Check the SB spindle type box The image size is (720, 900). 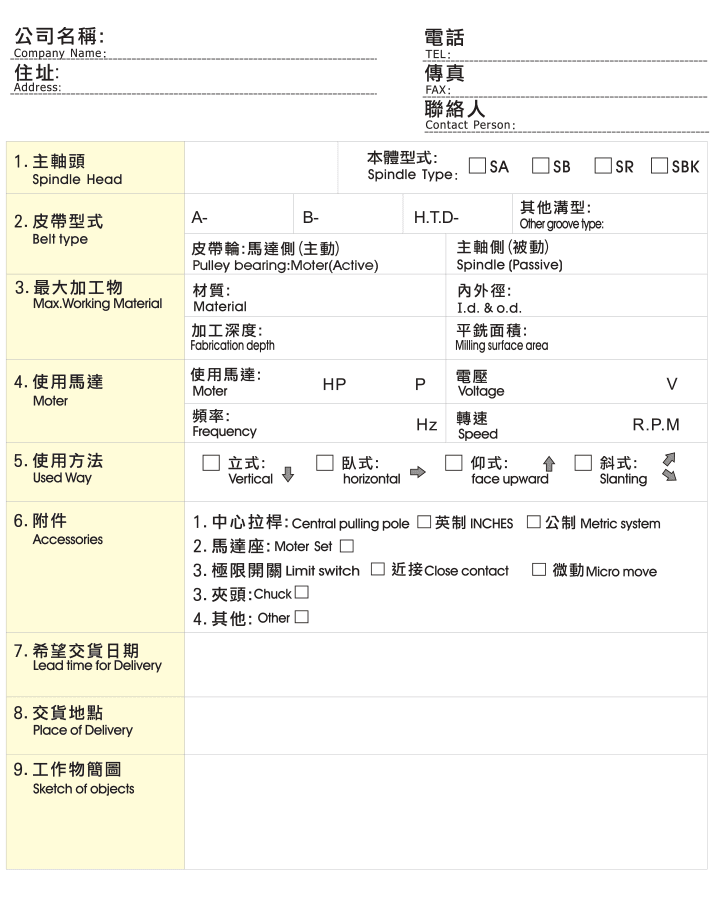pyautogui.click(x=540, y=166)
